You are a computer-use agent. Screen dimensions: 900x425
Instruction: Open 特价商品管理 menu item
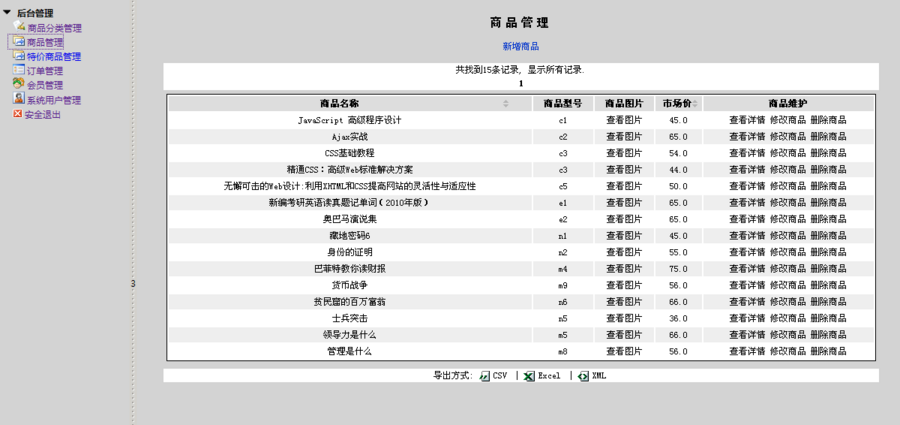pos(54,57)
